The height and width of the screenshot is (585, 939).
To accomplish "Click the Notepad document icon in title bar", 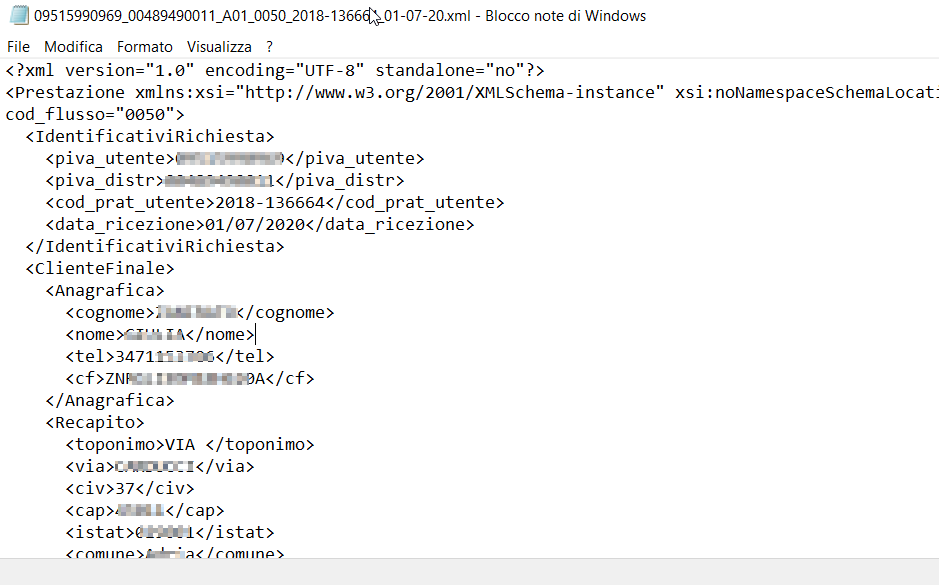I will tap(18, 16).
